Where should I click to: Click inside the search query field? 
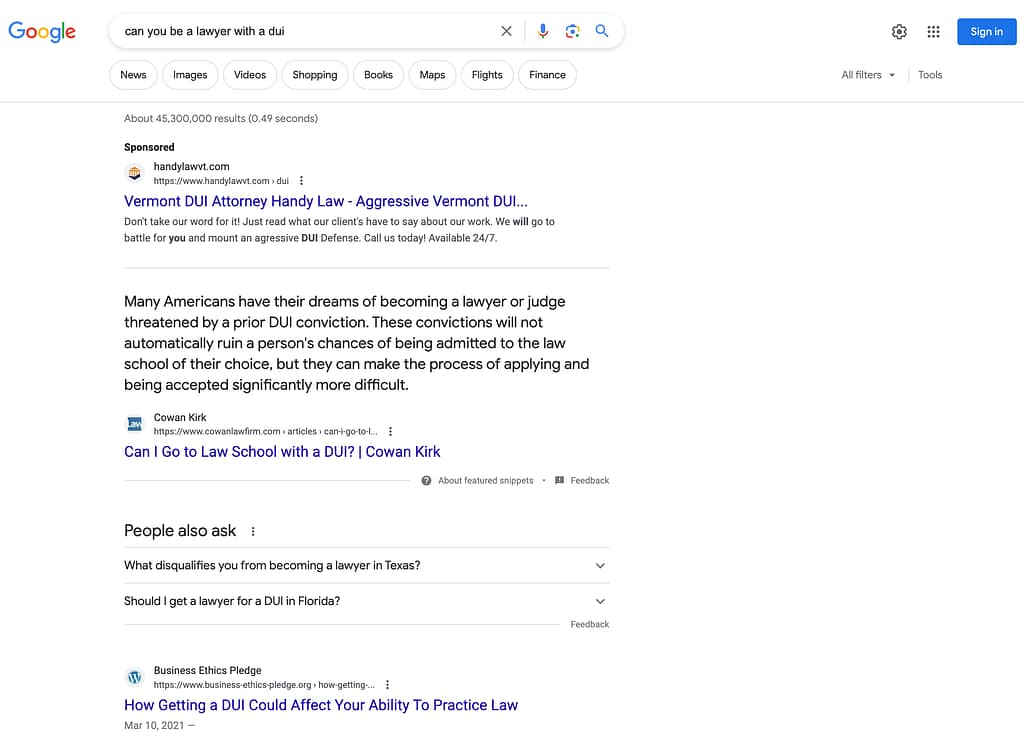[307, 31]
